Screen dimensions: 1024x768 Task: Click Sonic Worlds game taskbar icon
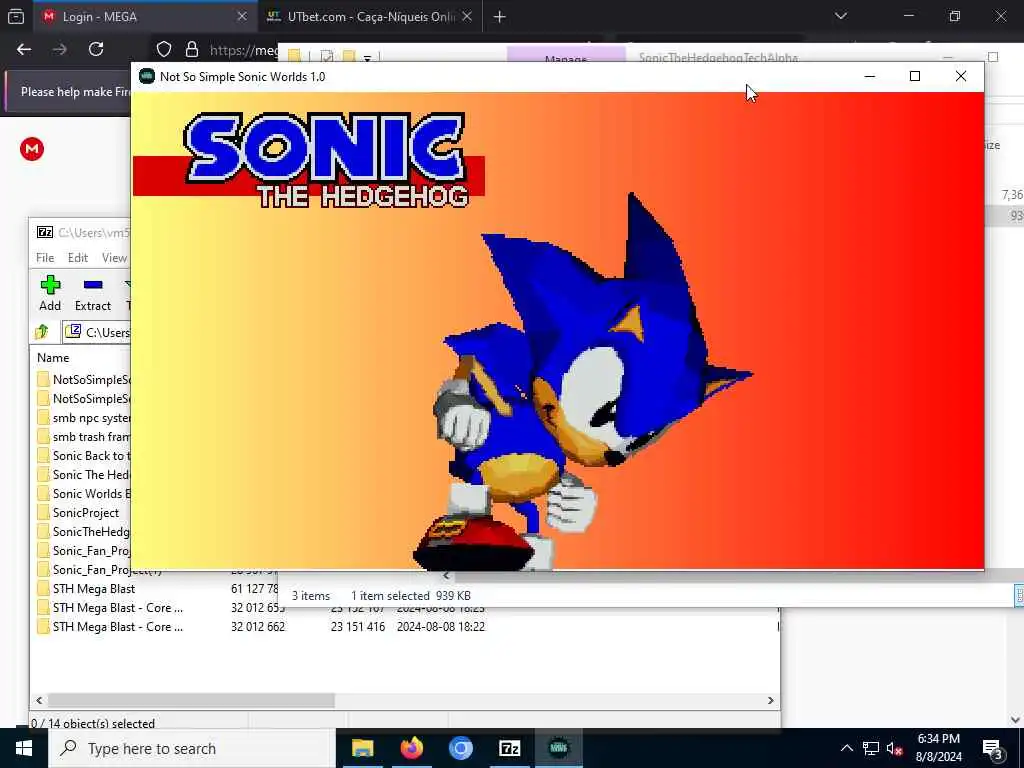click(x=558, y=748)
